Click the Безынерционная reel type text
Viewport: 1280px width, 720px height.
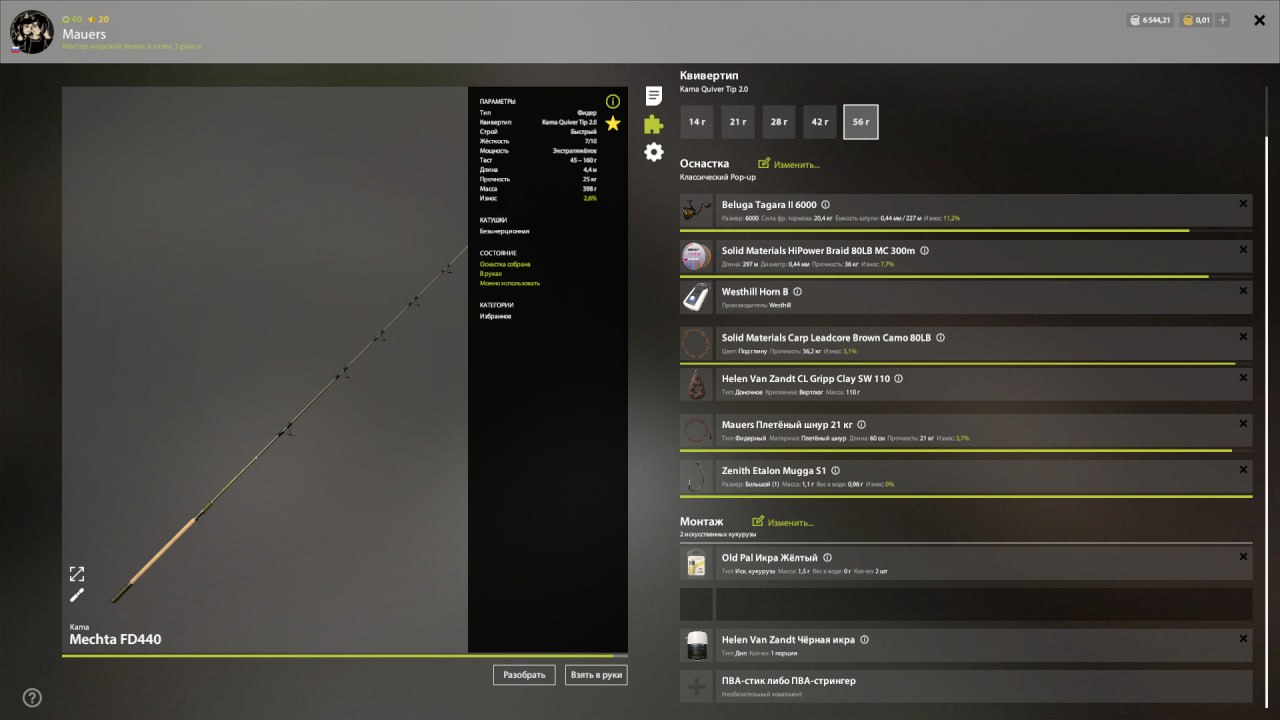(504, 231)
